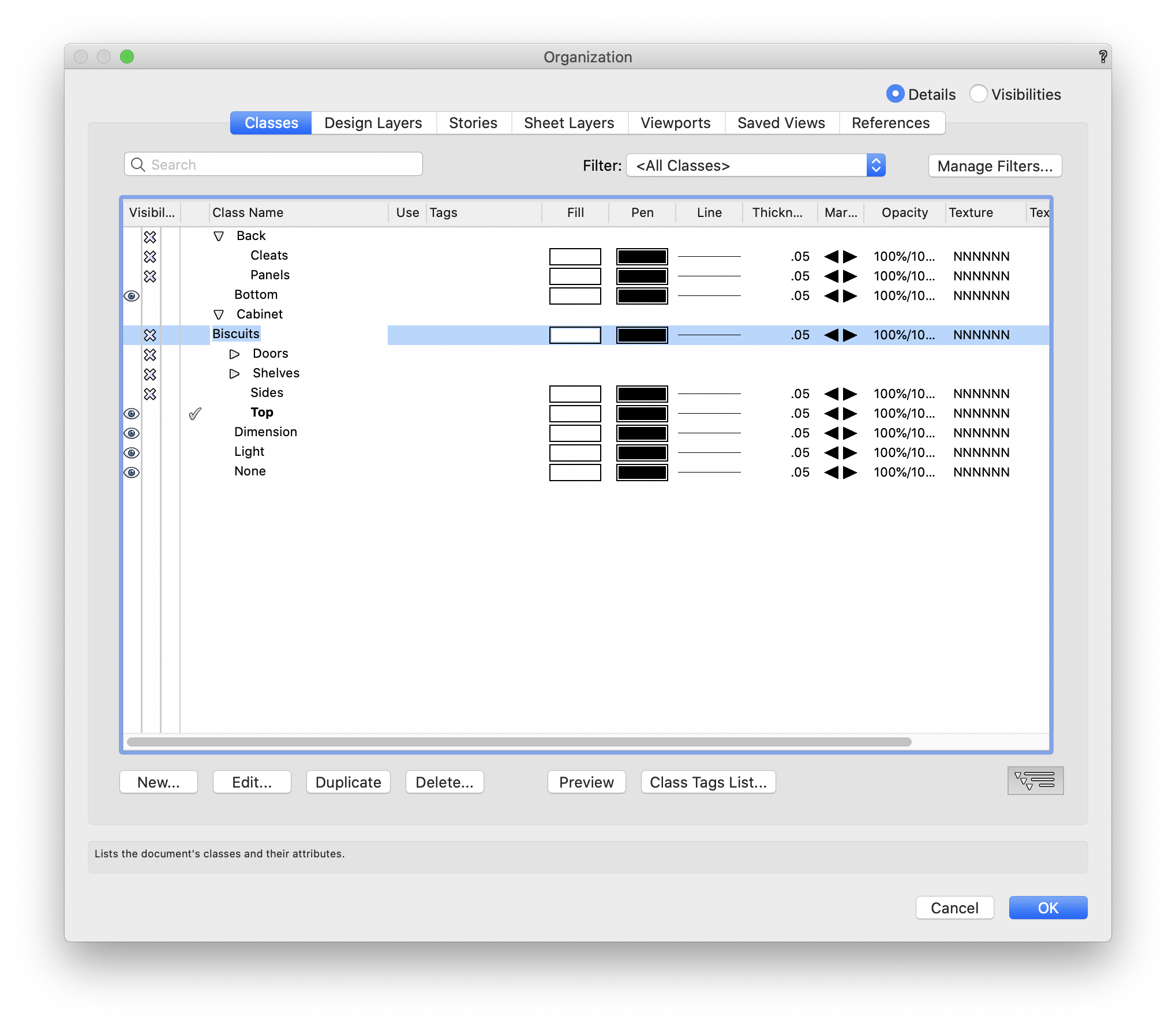This screenshot has width=1176, height=1027.
Task: Click the Fill swatch for Biscuits class
Action: coord(575,335)
